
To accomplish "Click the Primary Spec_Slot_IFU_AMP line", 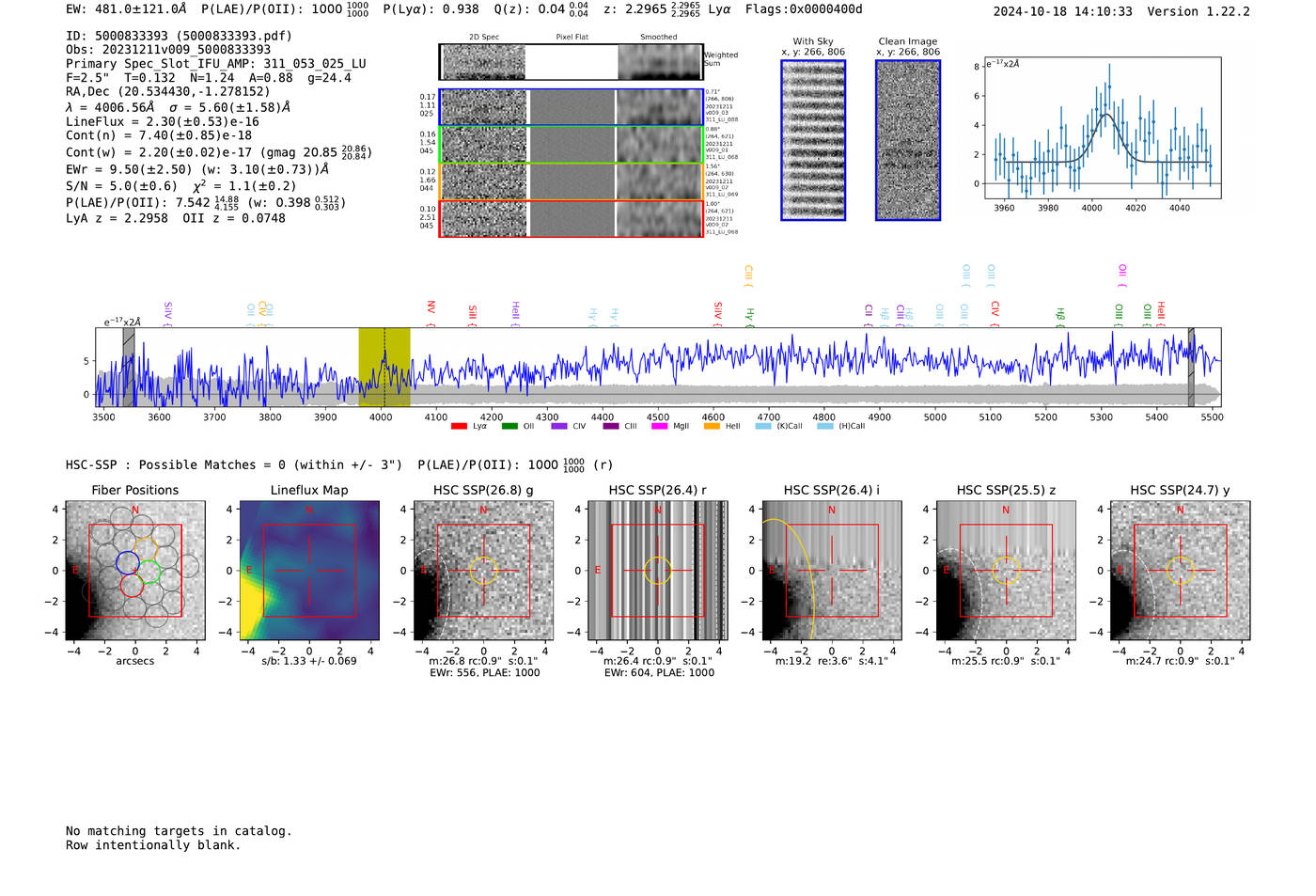I will coord(216,64).
